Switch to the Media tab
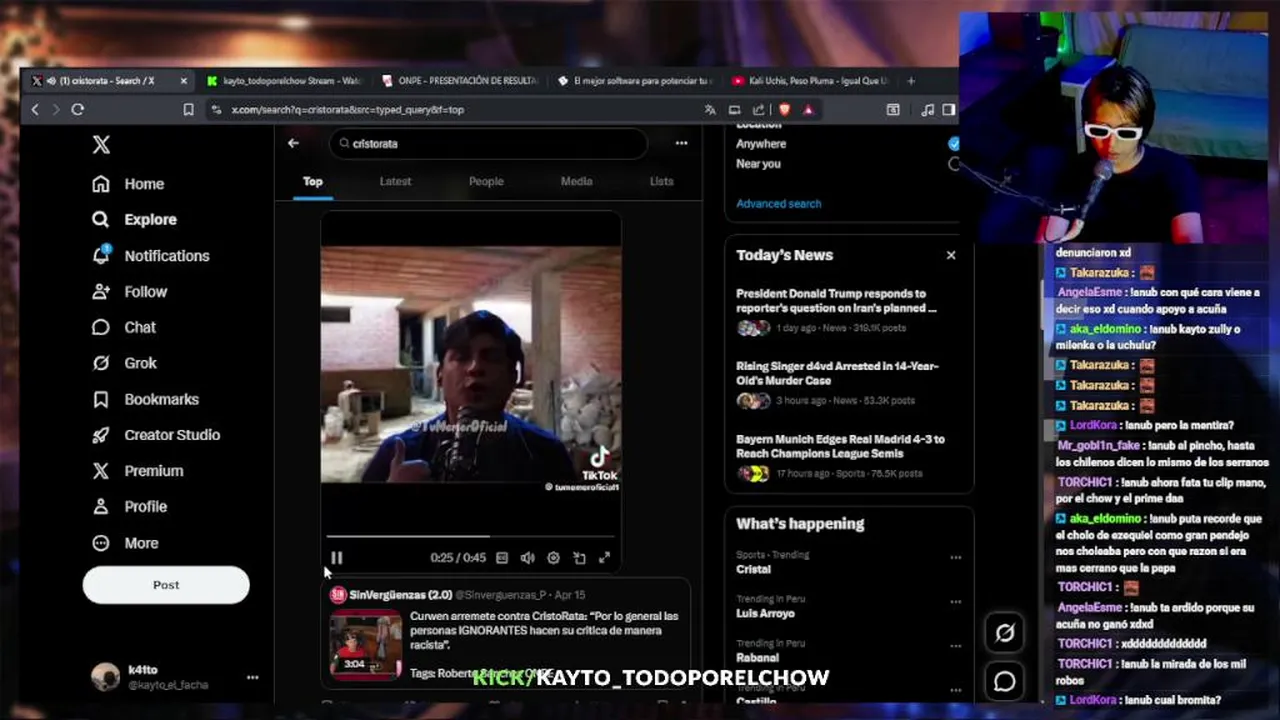The height and width of the screenshot is (720, 1280). (x=576, y=181)
